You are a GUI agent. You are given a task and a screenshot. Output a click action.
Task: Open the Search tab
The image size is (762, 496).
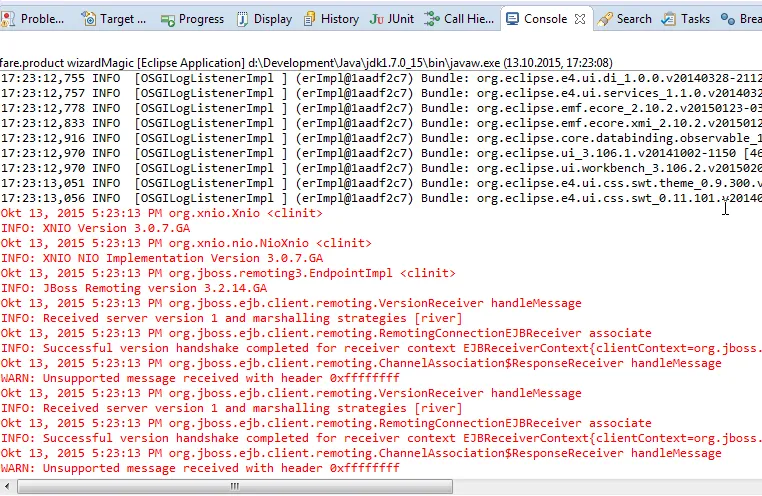click(x=624, y=19)
